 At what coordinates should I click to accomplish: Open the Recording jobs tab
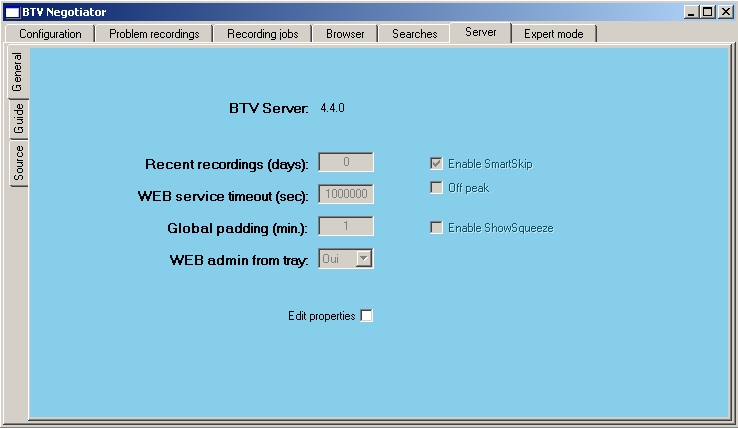[263, 34]
